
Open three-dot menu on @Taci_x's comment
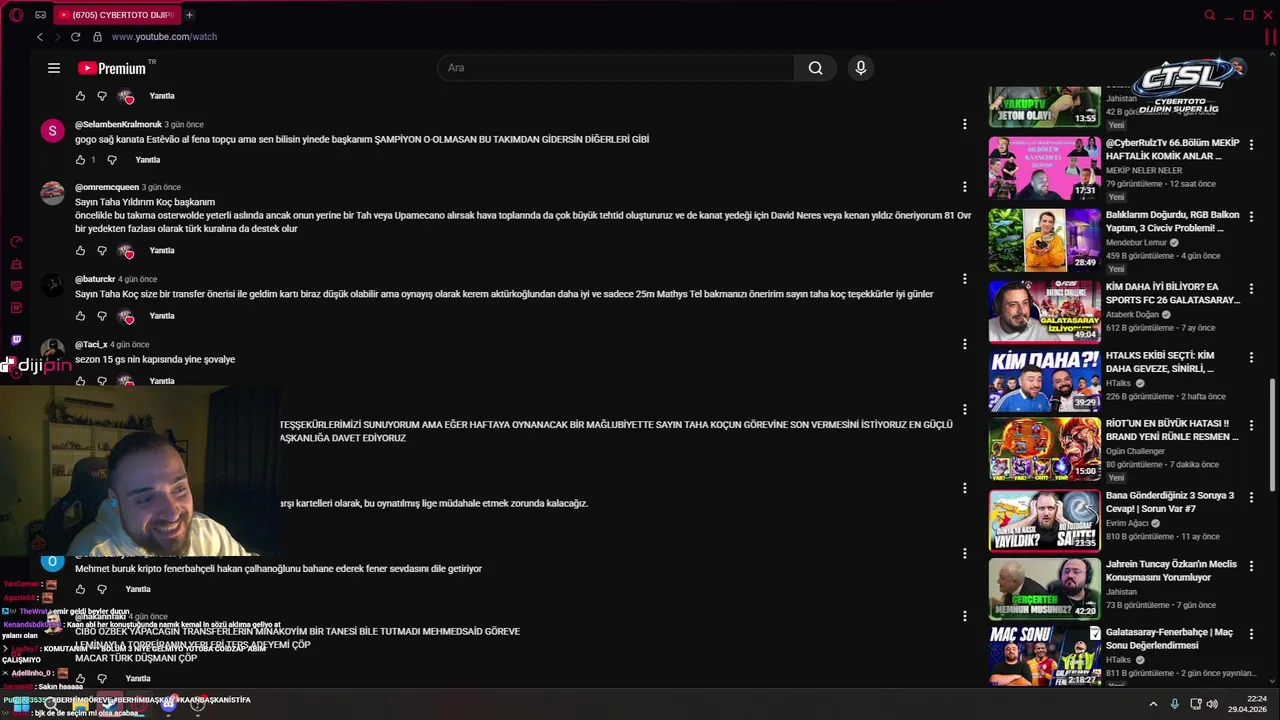[964, 344]
